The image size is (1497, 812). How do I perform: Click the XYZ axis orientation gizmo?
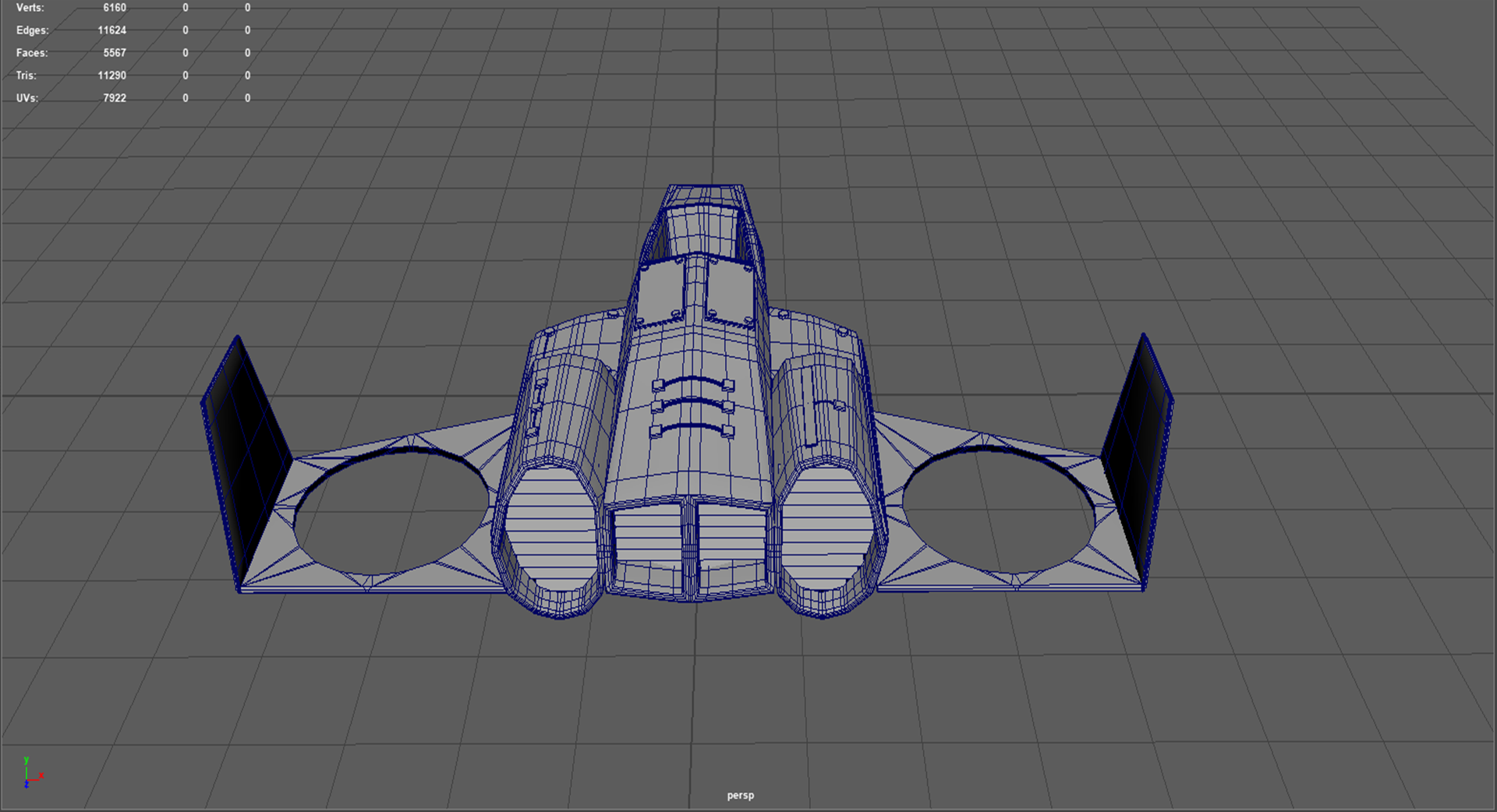(31, 773)
